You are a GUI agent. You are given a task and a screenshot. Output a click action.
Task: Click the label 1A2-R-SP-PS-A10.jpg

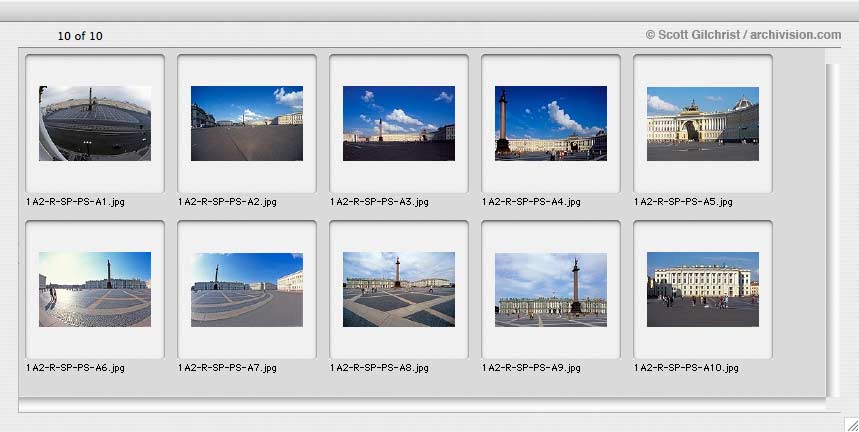pos(686,368)
